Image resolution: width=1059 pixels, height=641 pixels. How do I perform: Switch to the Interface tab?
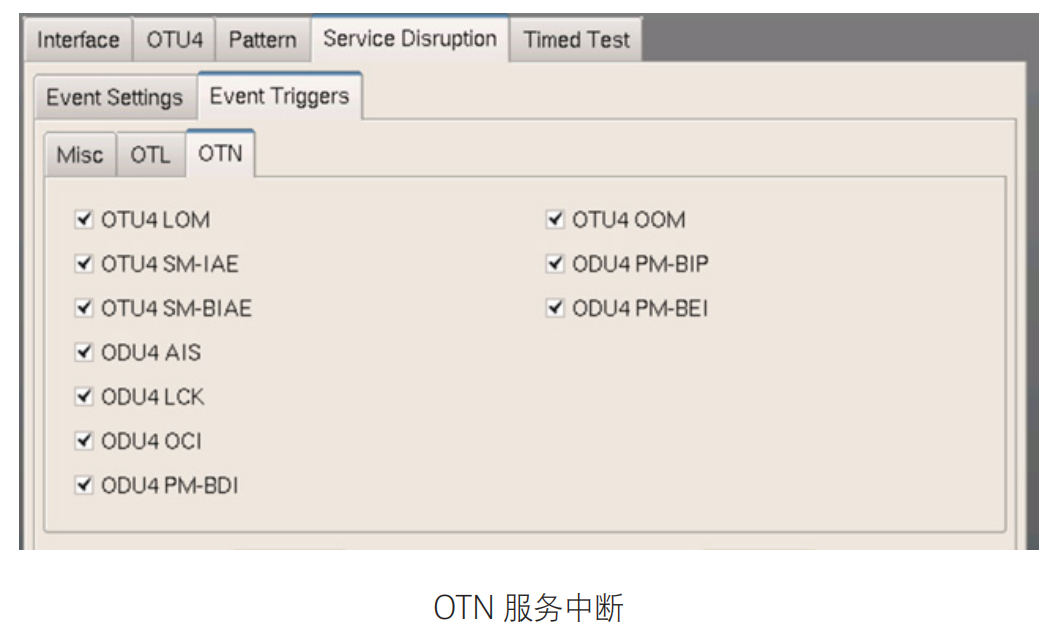coord(78,40)
